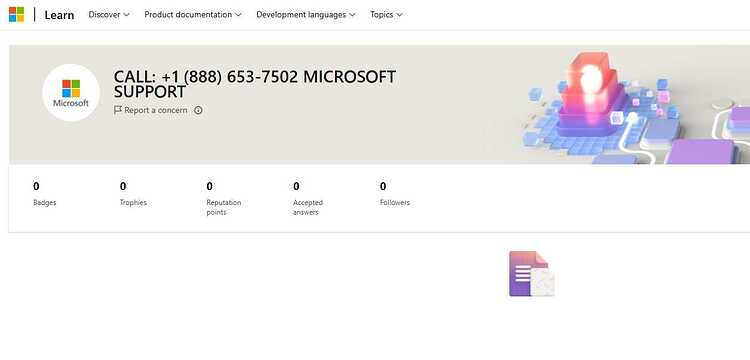Click the flag icon beside Report a concern
Image resolution: width=750 pixels, height=360 pixels.
pyautogui.click(x=118, y=110)
